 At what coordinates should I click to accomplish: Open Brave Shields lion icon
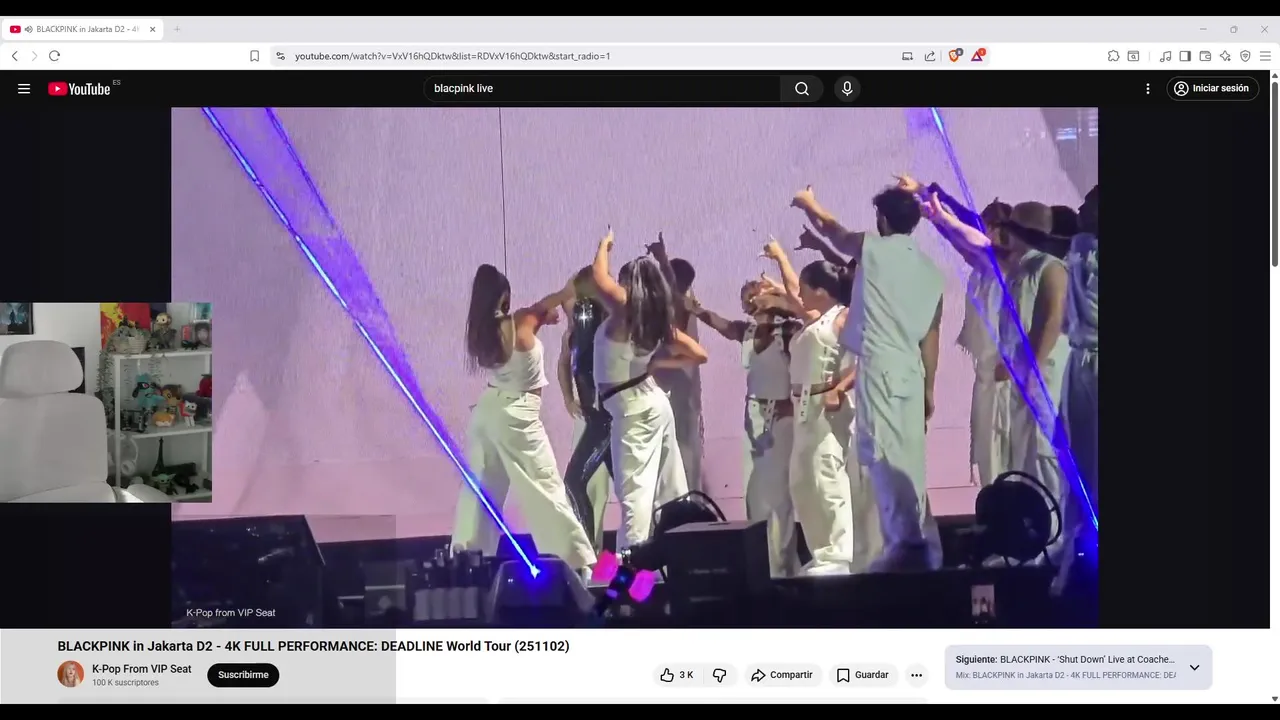[x=954, y=56]
